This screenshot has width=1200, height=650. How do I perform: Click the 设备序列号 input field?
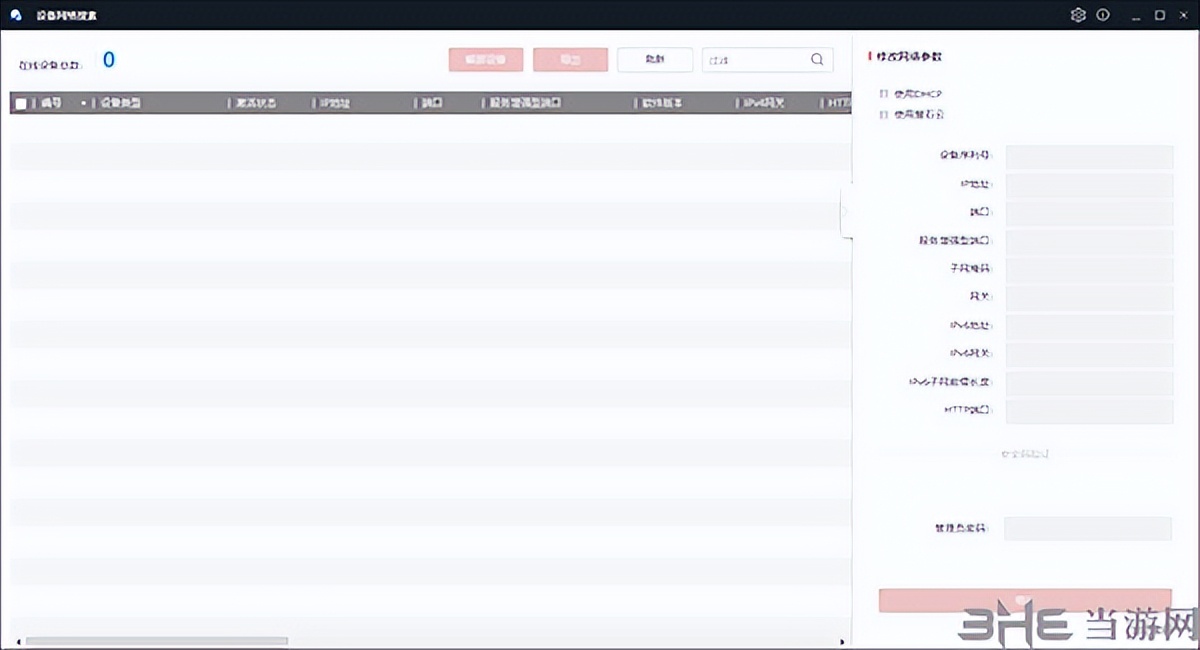(x=1089, y=157)
